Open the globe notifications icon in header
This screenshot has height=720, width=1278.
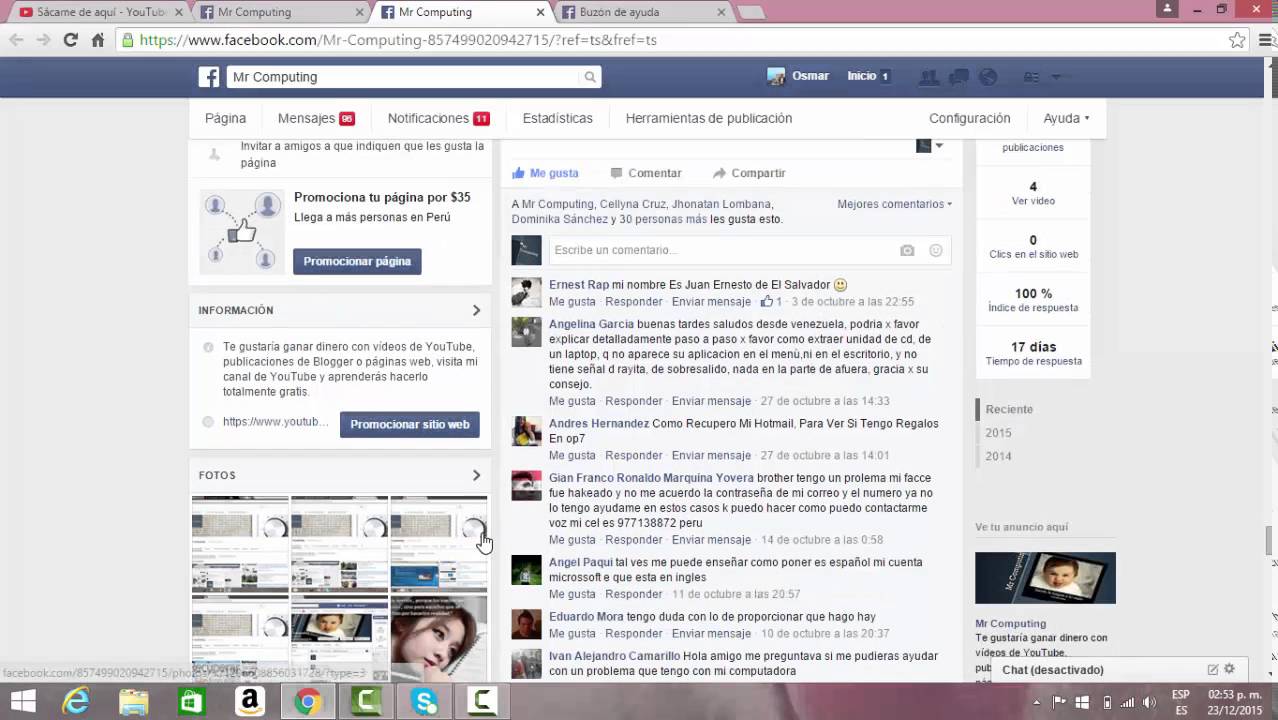pyautogui.click(x=988, y=77)
